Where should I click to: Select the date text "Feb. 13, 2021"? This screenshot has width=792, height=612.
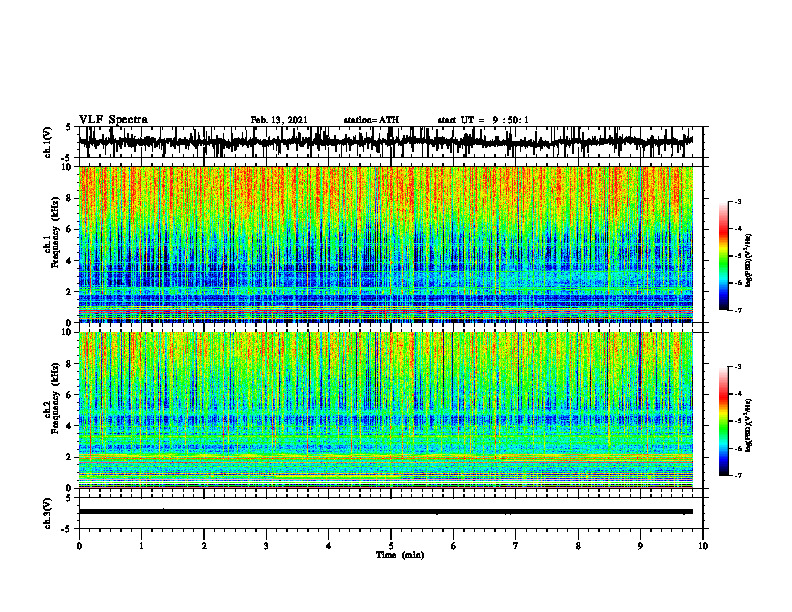coord(279,120)
